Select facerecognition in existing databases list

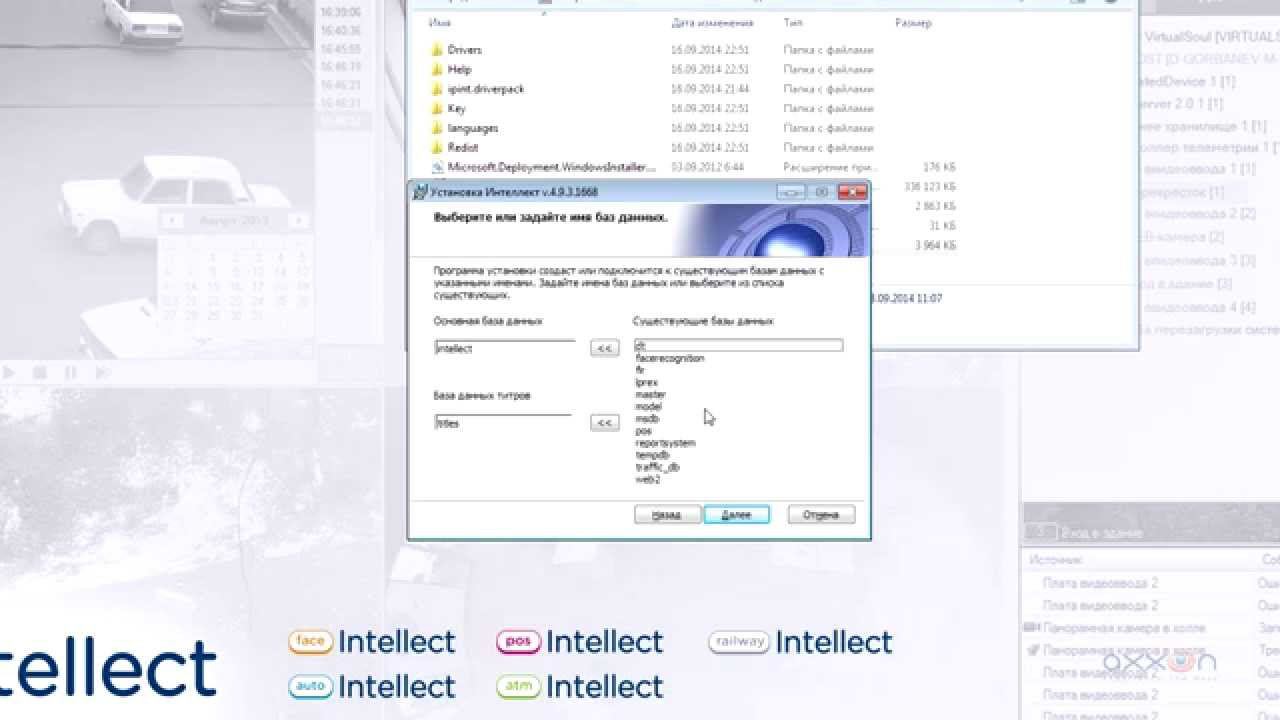[669, 358]
